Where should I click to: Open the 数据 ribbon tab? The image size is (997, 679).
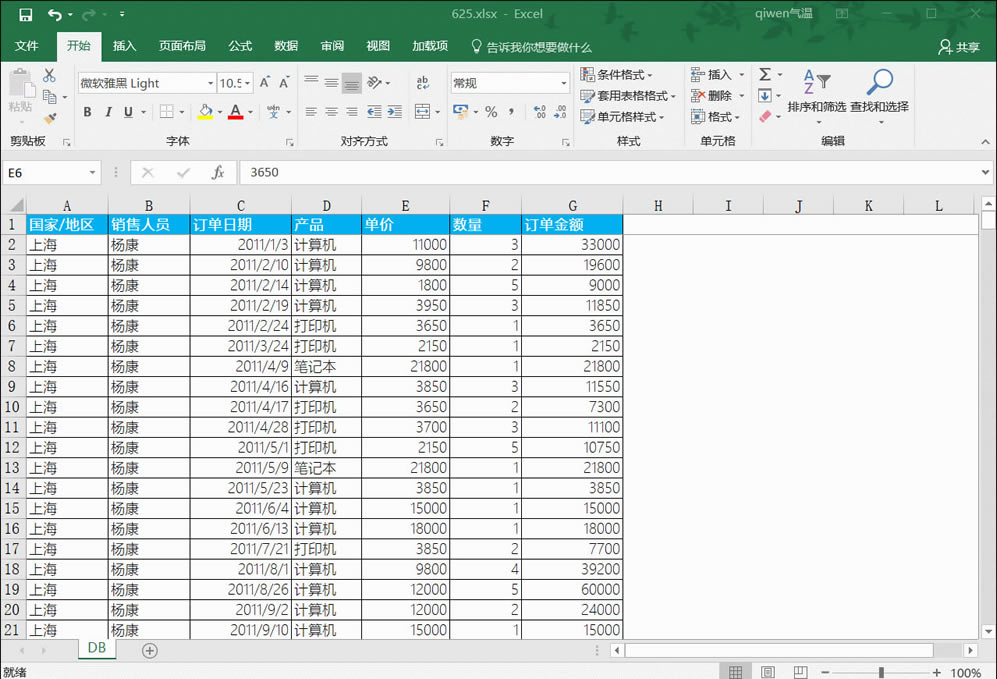pyautogui.click(x=285, y=46)
